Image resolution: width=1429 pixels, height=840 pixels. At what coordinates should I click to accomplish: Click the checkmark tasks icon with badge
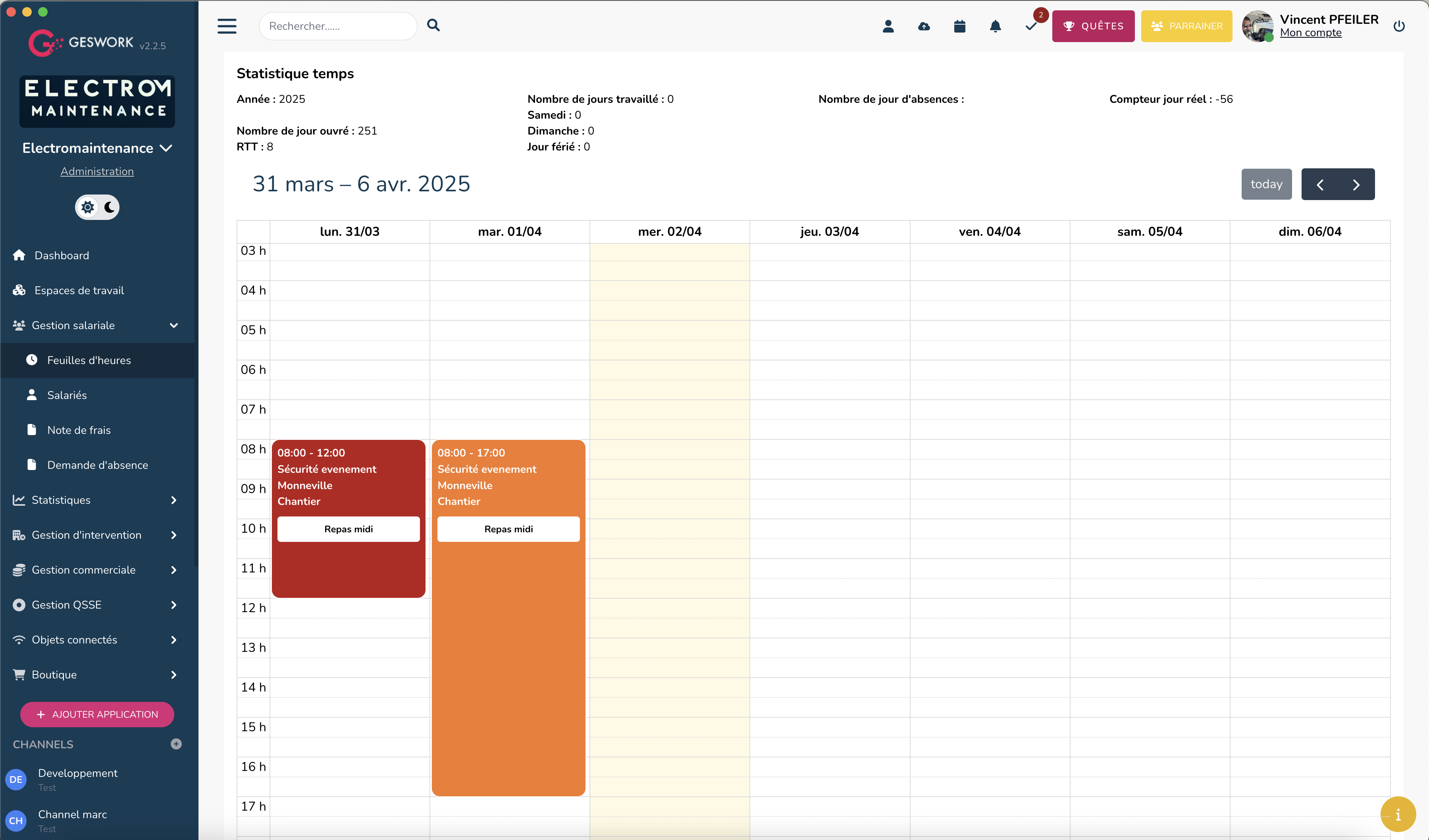click(1031, 26)
